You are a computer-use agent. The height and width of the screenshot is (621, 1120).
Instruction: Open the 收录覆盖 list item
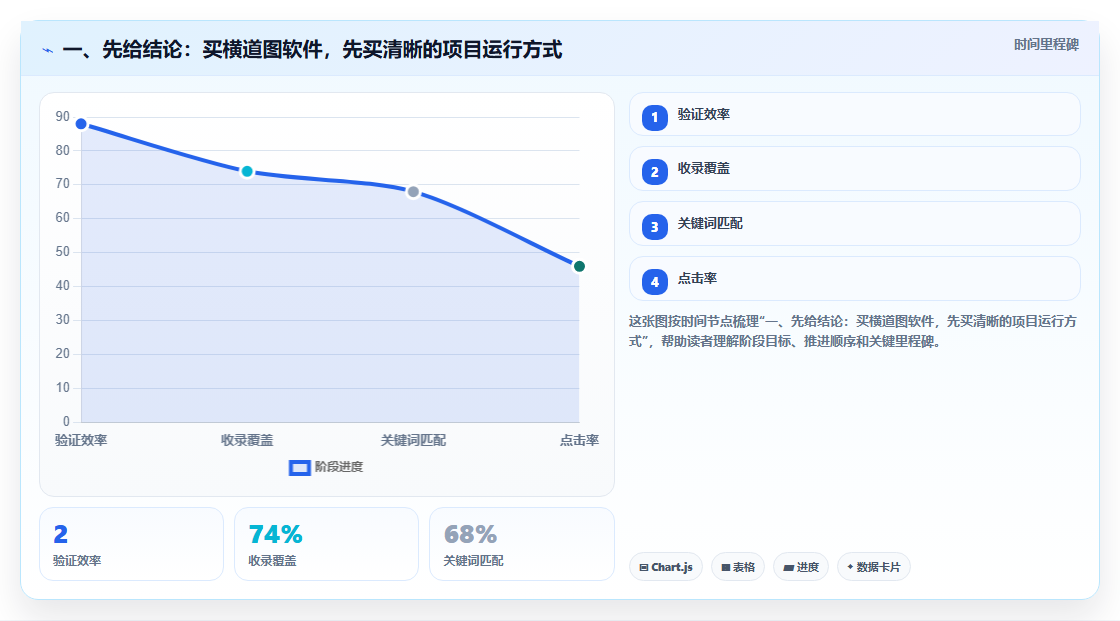pyautogui.click(x=854, y=169)
